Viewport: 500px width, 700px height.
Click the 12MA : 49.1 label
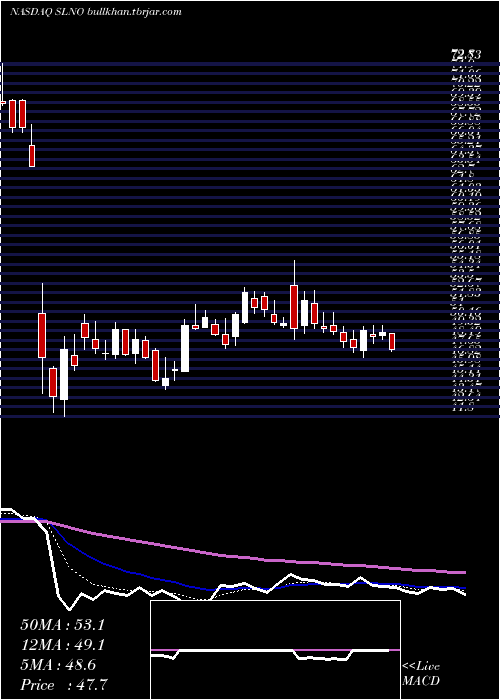(62, 645)
